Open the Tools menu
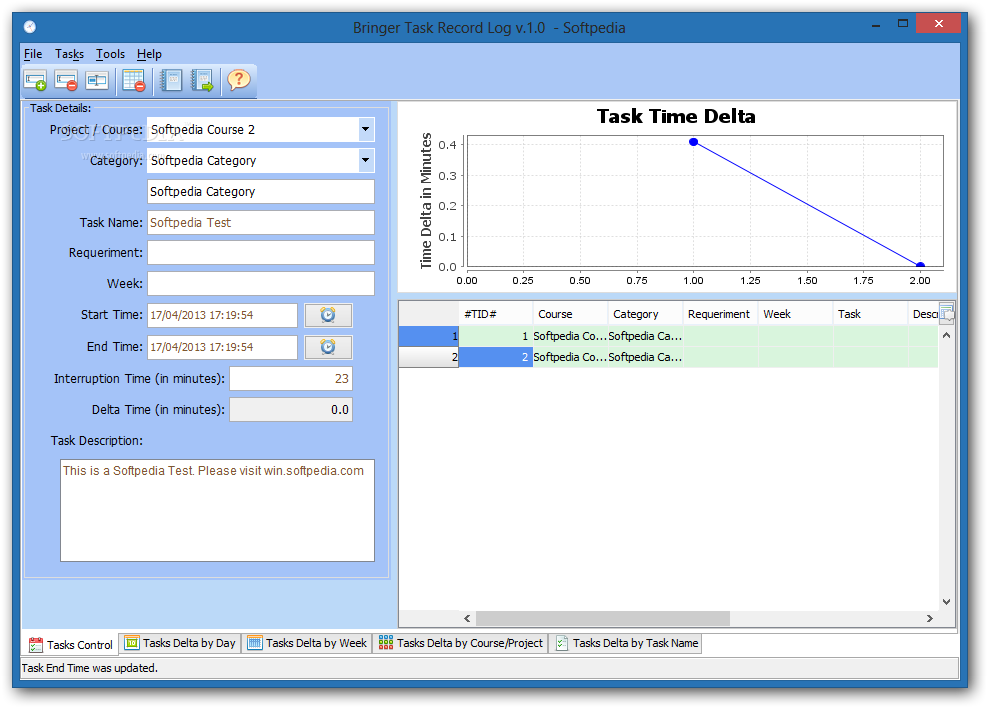The image size is (988, 708). [x=110, y=54]
